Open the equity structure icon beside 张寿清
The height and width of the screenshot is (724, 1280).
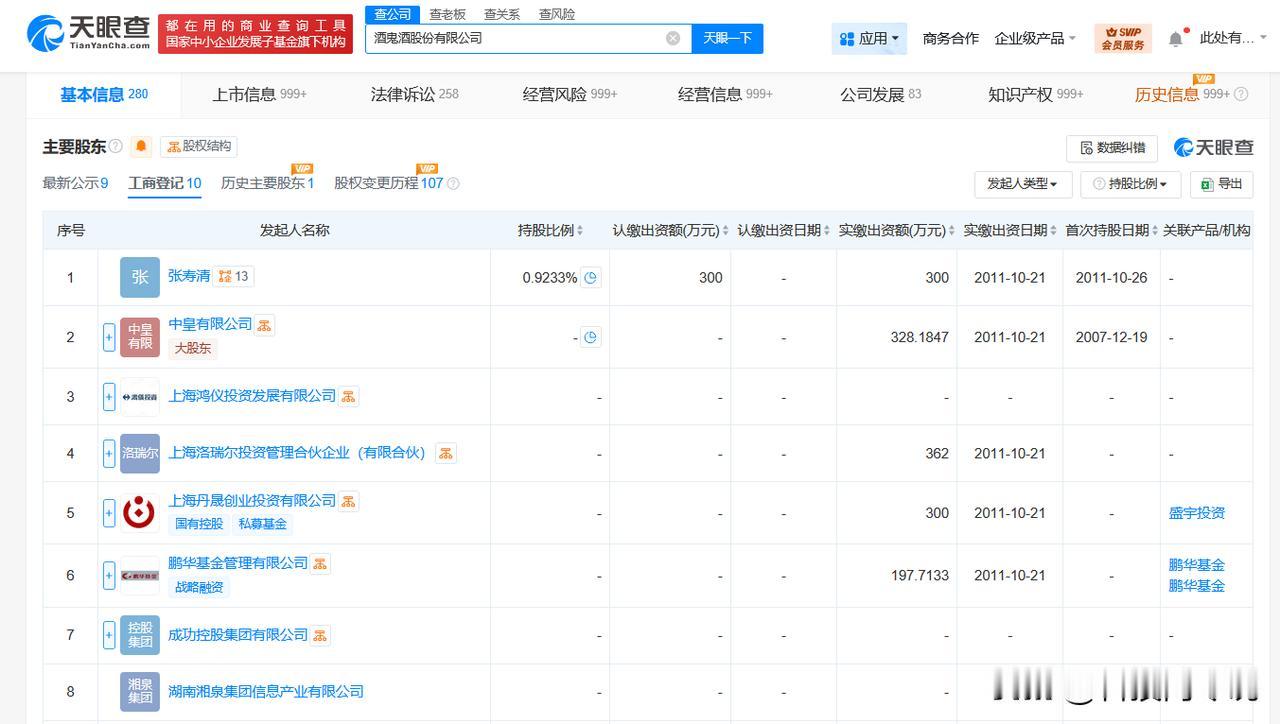(234, 276)
